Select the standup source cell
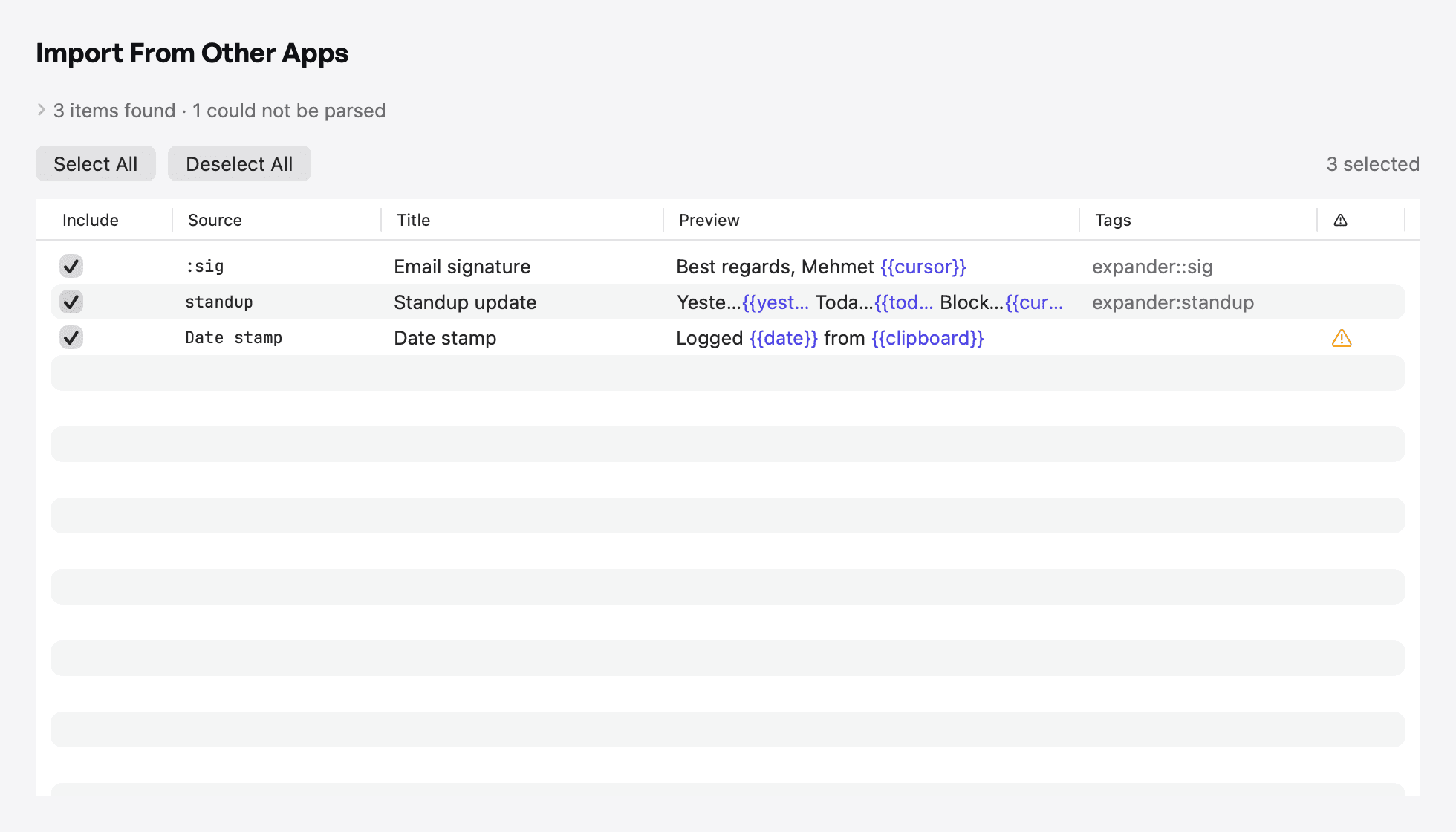Image resolution: width=1456 pixels, height=832 pixels. (x=219, y=302)
